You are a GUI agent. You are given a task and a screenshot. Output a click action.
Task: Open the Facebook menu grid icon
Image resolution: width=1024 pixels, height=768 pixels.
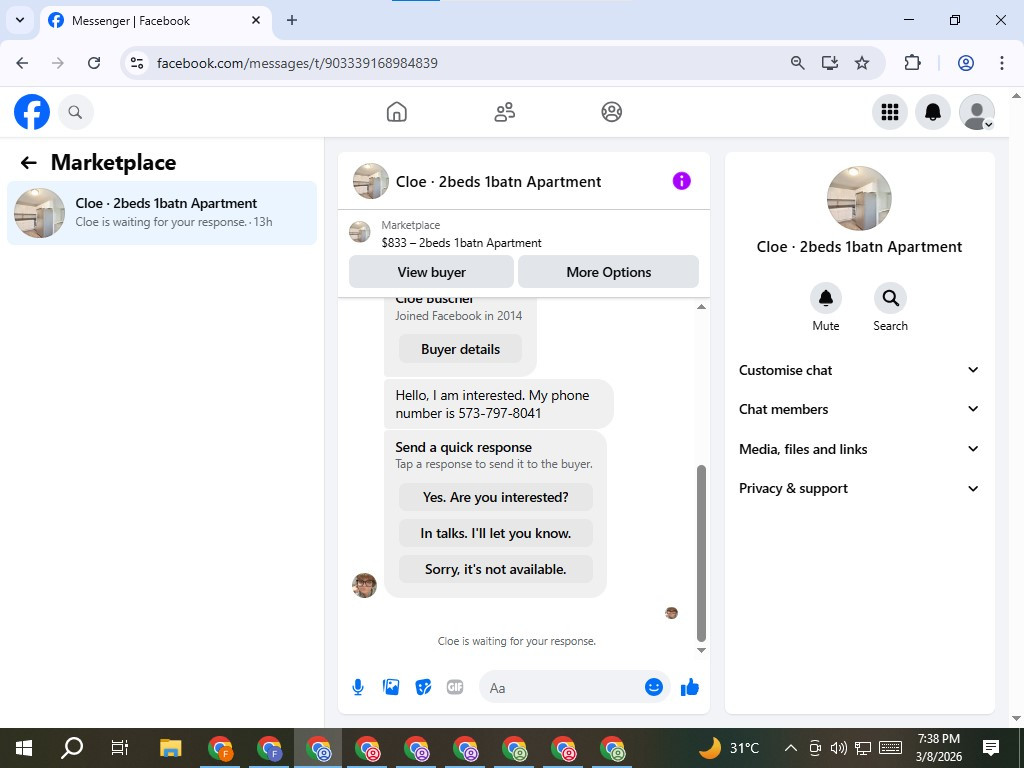[x=889, y=112]
